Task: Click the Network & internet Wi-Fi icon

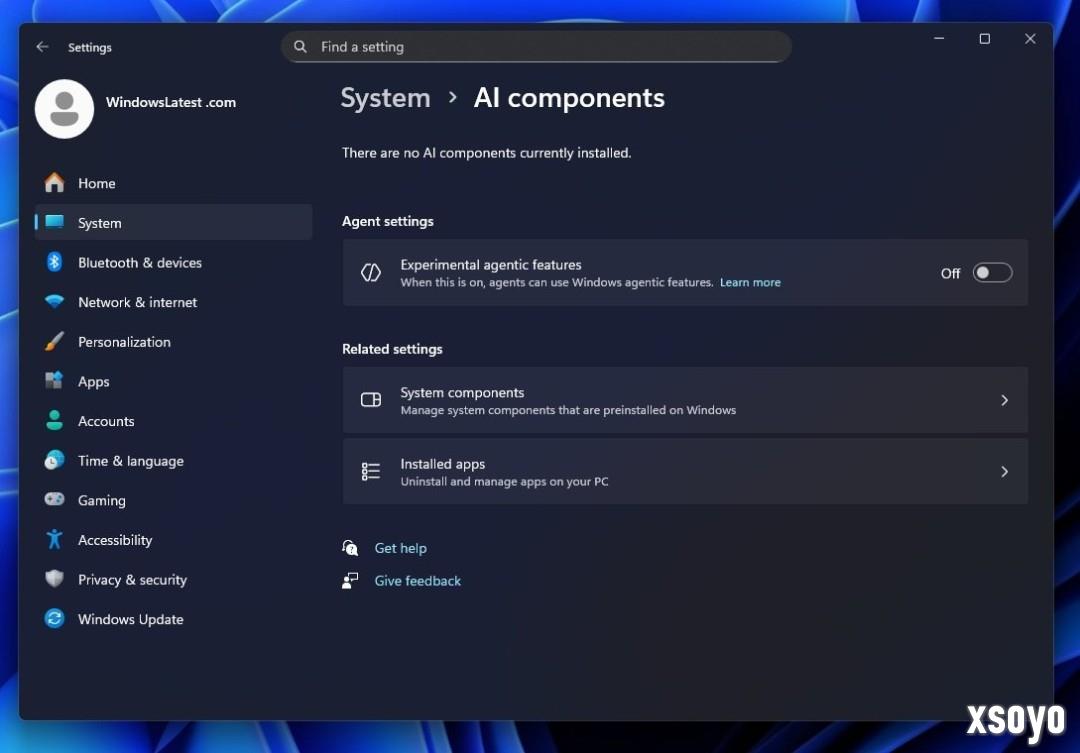Action: click(x=54, y=302)
